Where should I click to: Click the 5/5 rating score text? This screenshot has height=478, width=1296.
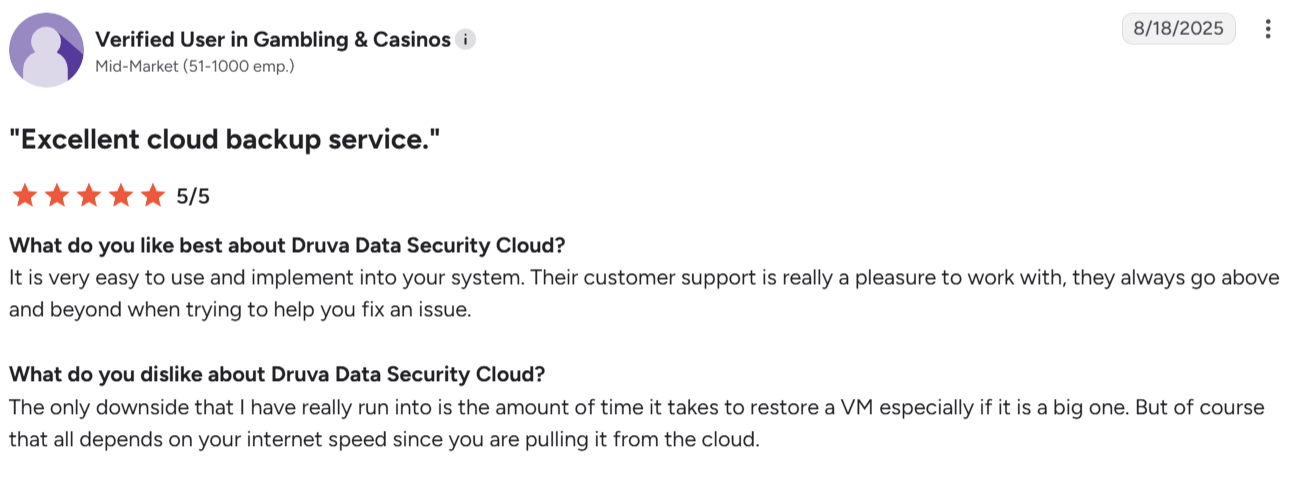tap(193, 196)
